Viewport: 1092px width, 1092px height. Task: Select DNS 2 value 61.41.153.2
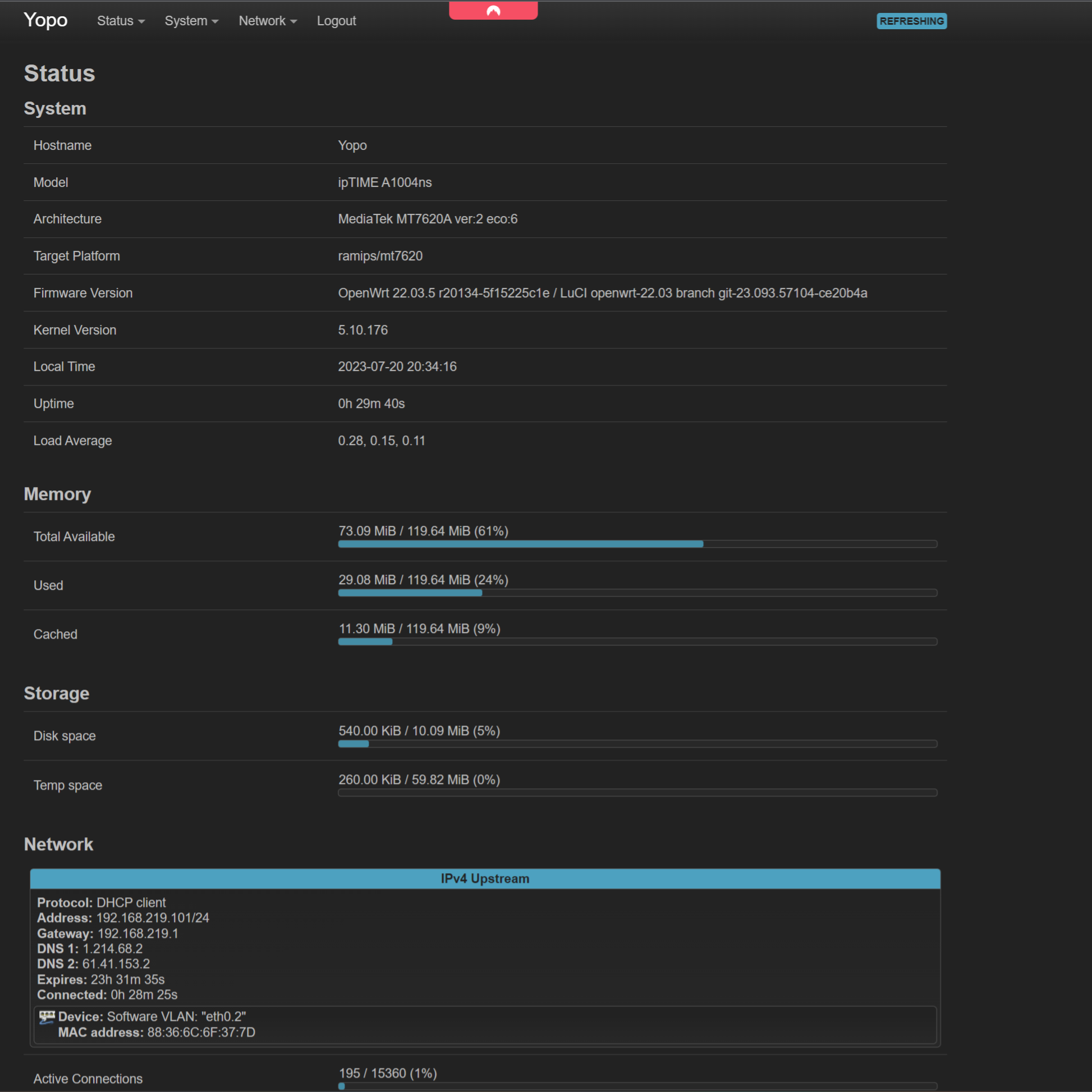(x=116, y=963)
